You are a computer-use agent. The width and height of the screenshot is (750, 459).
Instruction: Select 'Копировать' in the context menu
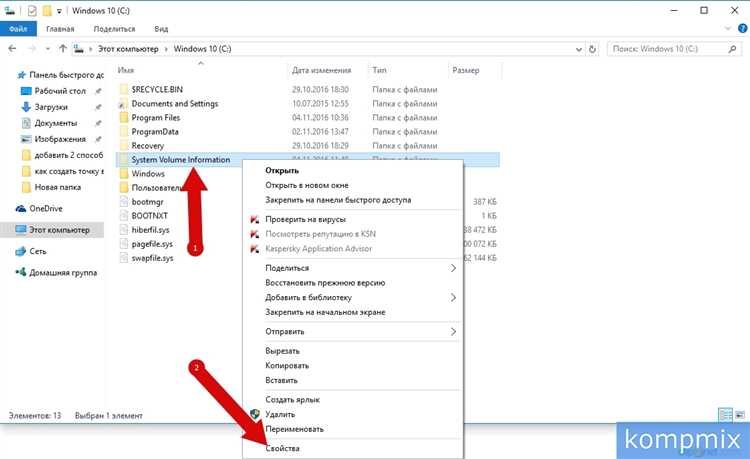point(287,366)
